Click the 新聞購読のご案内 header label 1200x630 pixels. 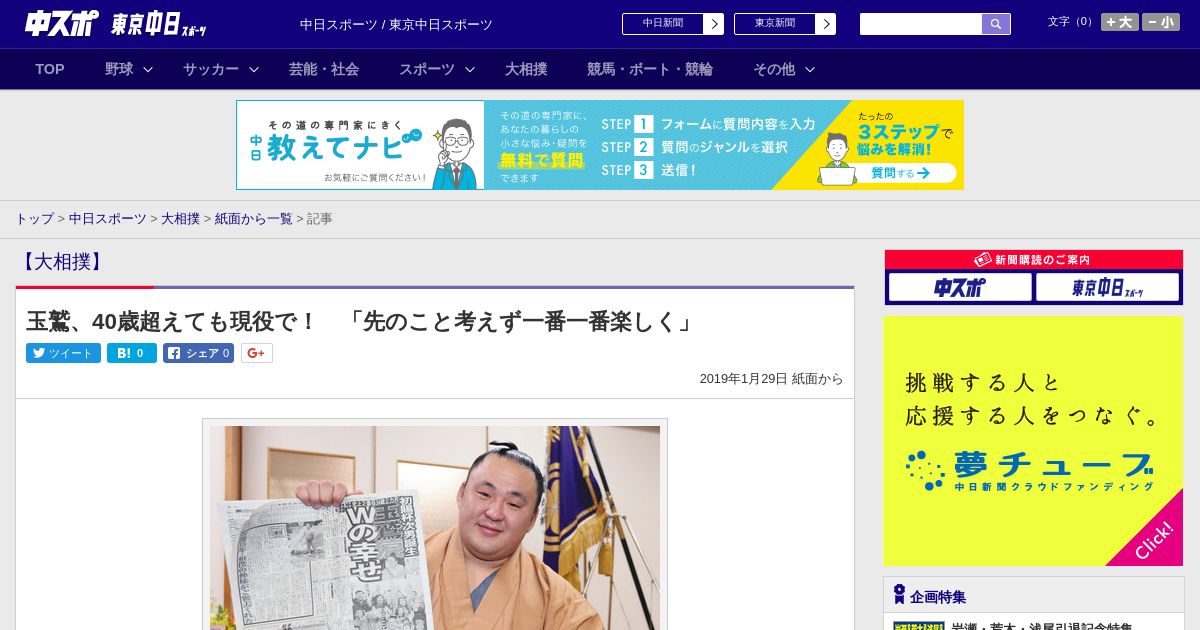(1033, 260)
